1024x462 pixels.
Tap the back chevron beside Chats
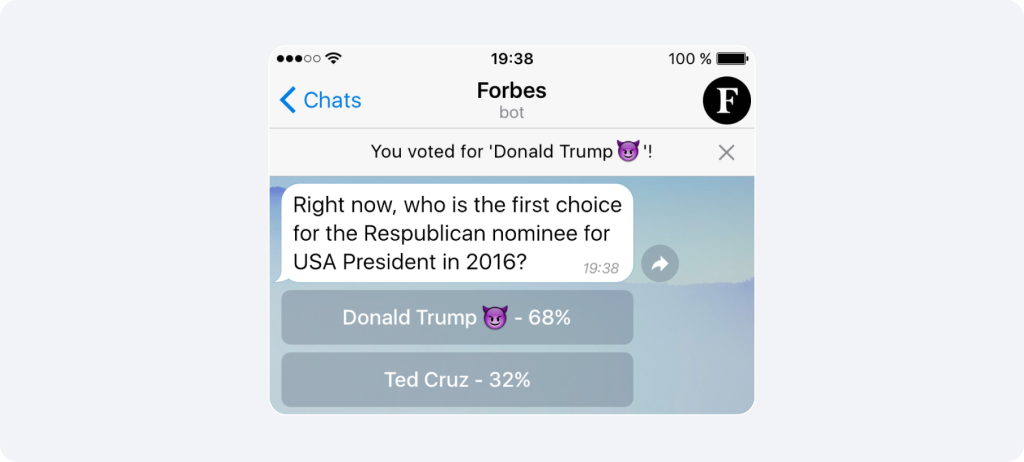(288, 100)
